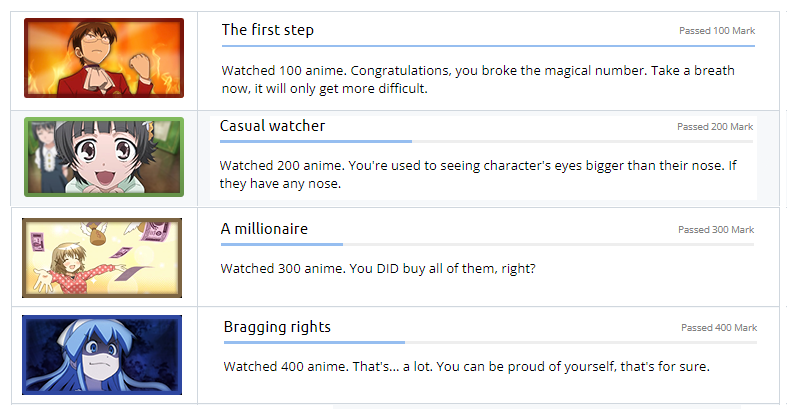The width and height of the screenshot is (792, 418).
Task: Click the 'Passed 300 Mark' label
Action: tap(716, 230)
